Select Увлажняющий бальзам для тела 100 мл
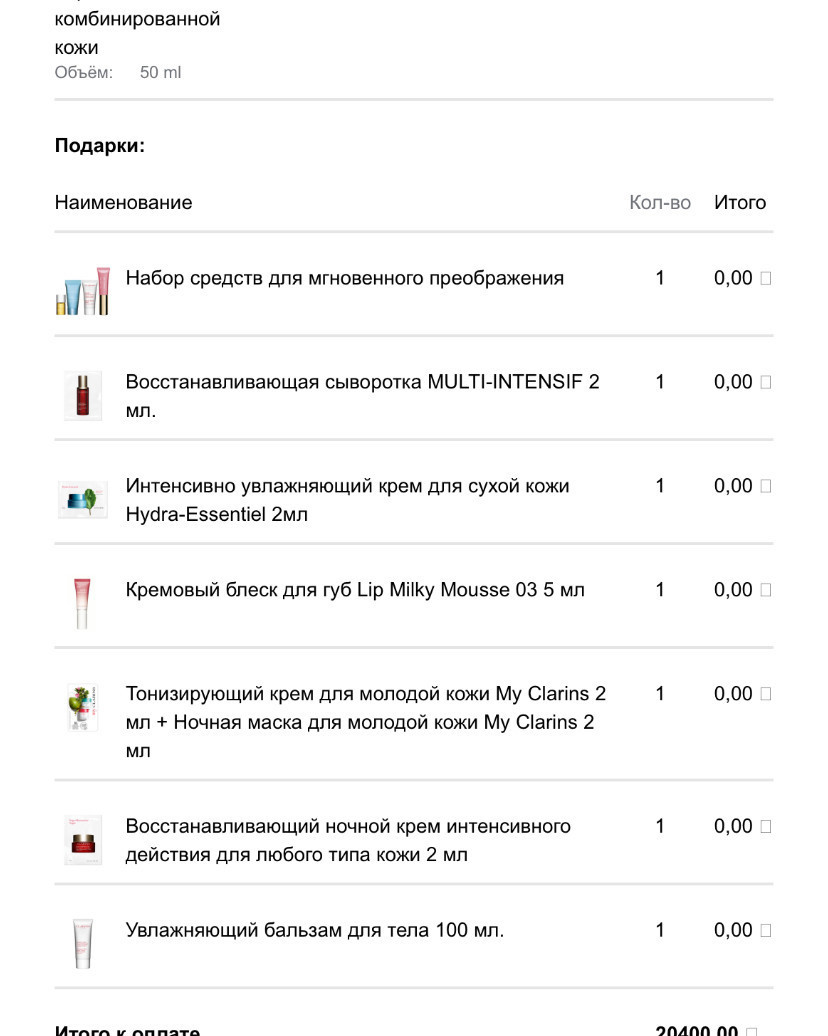828x1036 pixels. pyautogui.click(x=315, y=930)
